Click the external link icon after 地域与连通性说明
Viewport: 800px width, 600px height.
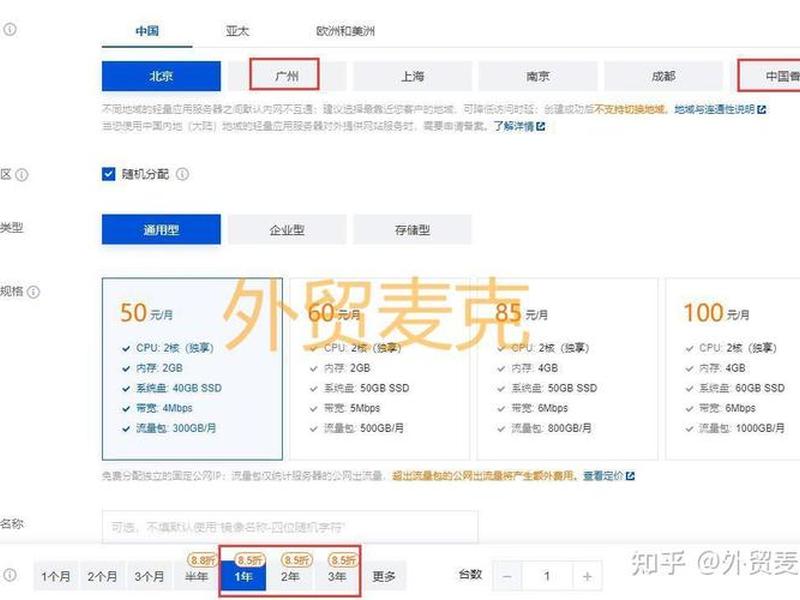pos(761,109)
